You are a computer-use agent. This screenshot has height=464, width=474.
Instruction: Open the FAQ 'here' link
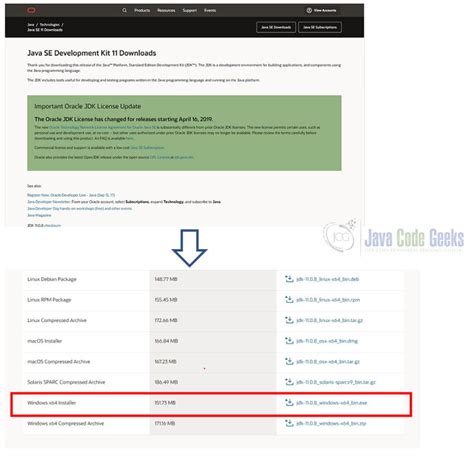coord(130,138)
